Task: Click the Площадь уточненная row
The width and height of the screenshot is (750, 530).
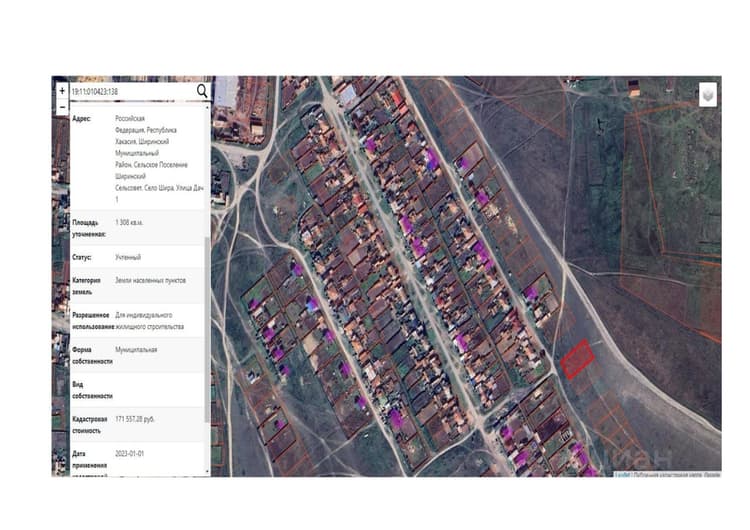Action: [x=137, y=228]
